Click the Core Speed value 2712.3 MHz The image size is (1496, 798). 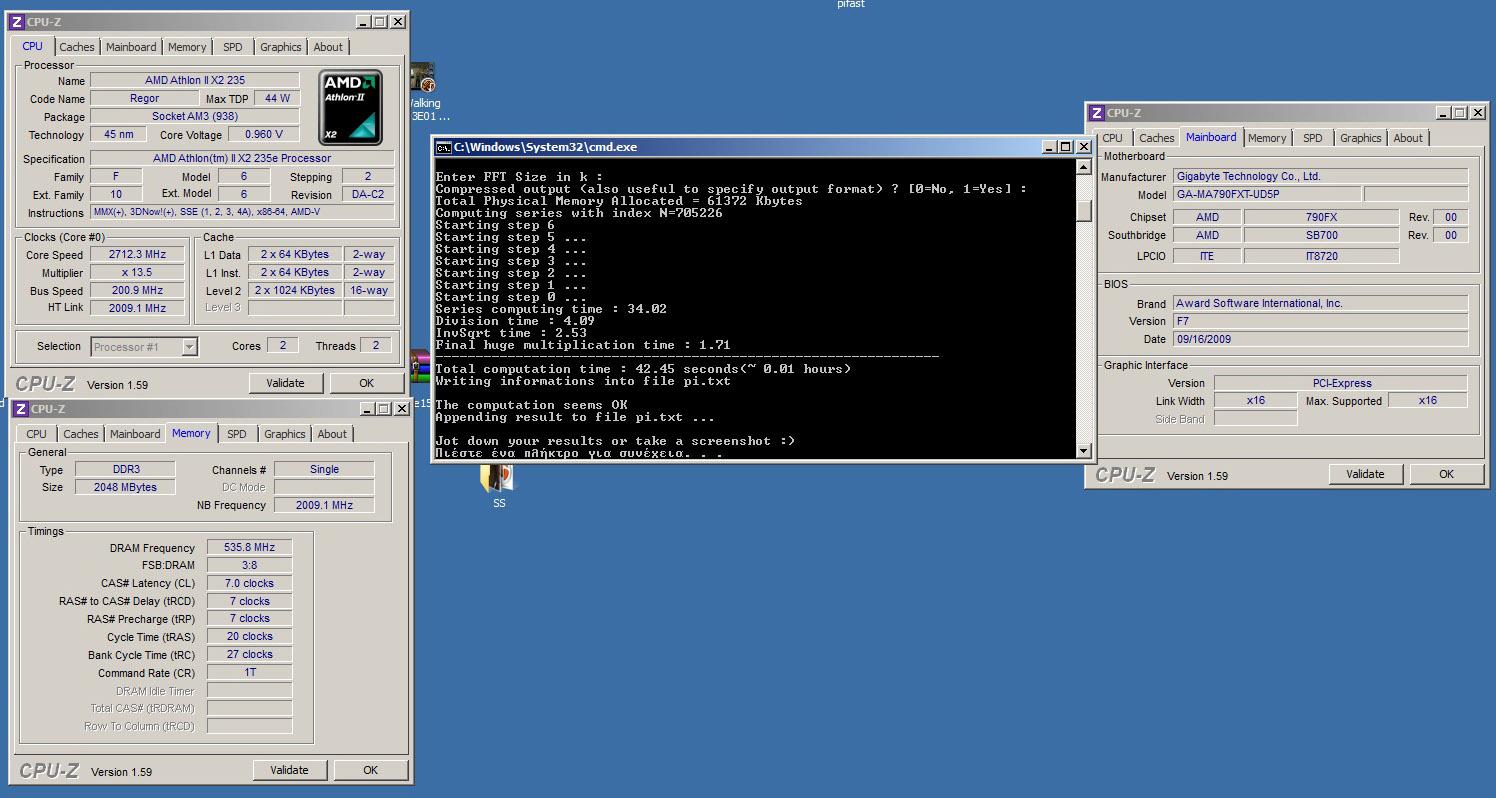[x=138, y=255]
